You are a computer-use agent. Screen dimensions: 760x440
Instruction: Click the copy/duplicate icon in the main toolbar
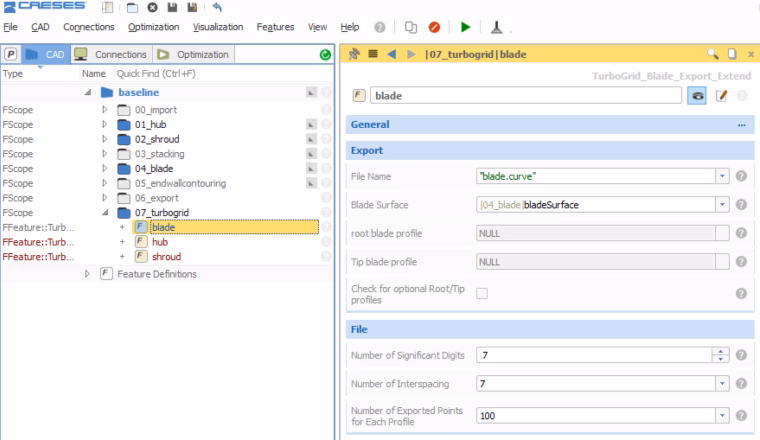click(x=411, y=27)
